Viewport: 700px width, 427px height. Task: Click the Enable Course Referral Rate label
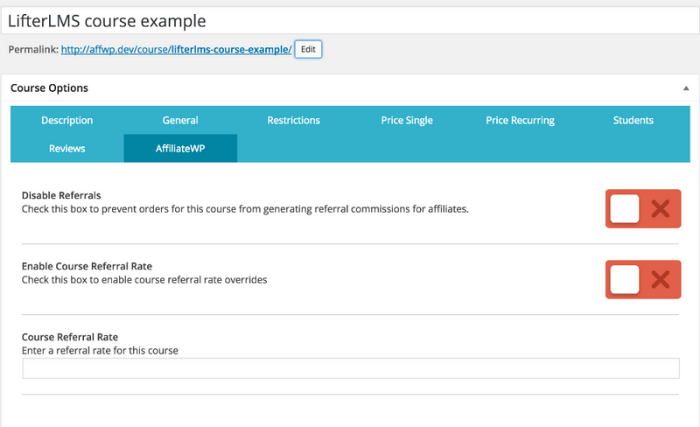tap(86, 266)
